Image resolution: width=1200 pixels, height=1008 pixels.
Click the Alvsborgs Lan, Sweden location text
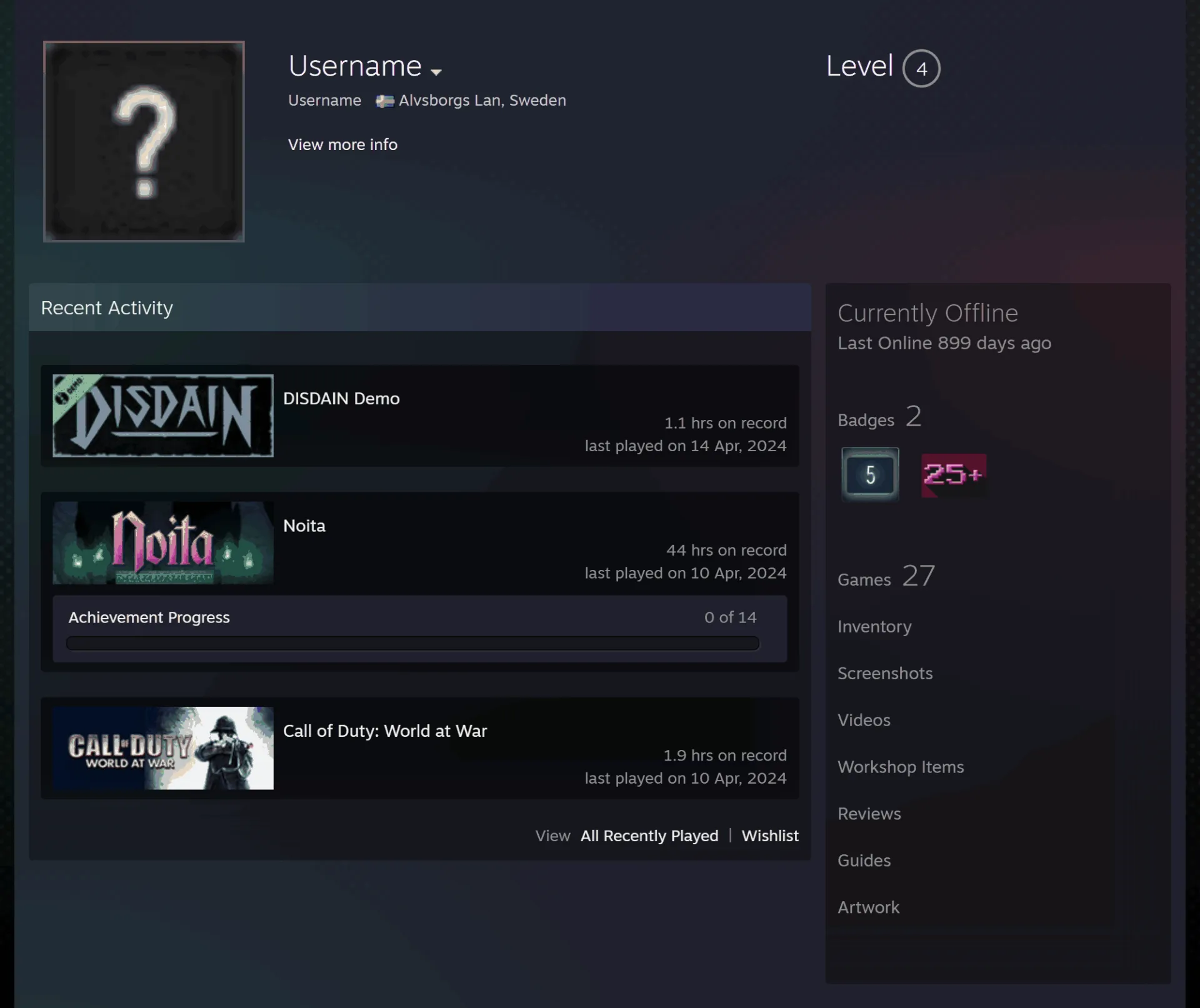[x=482, y=101]
